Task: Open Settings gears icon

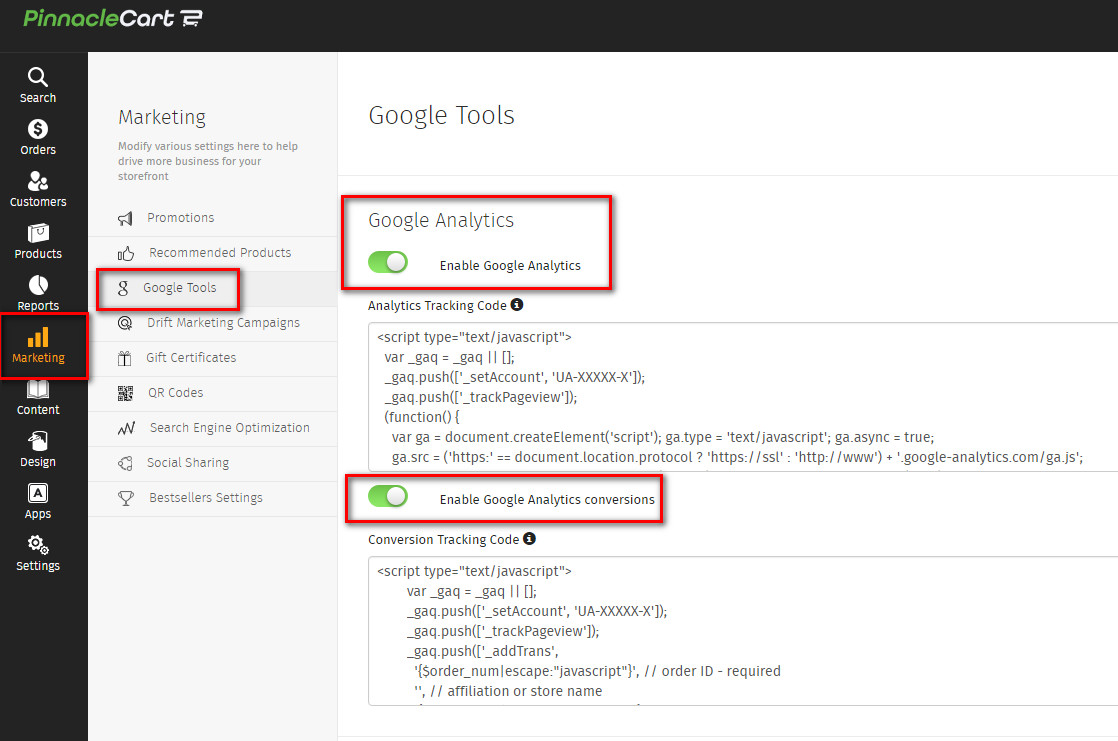Action: tap(38, 545)
